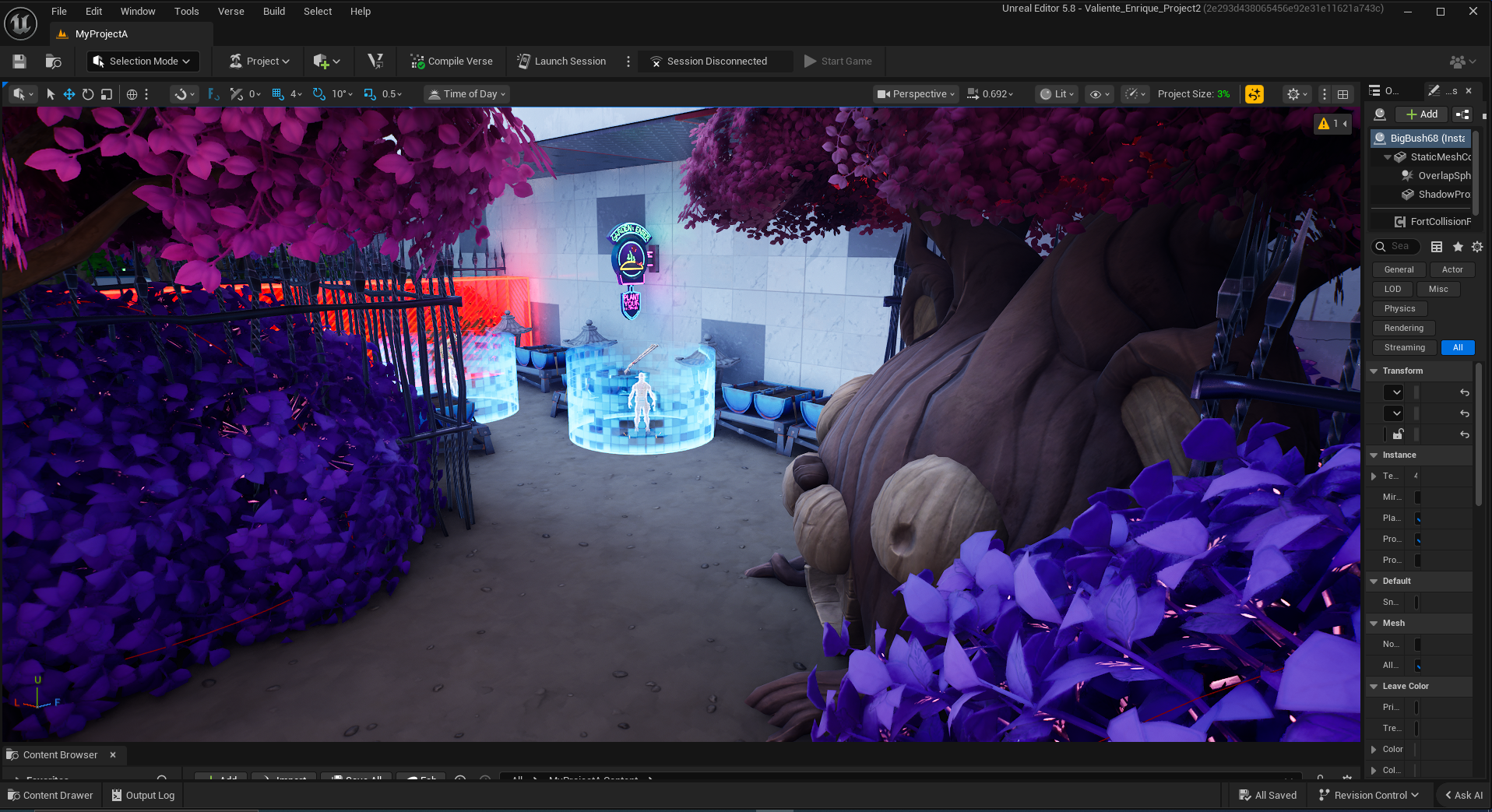Select BigBush68 (Instance) in details tree
1492x812 pixels.
click(1421, 139)
